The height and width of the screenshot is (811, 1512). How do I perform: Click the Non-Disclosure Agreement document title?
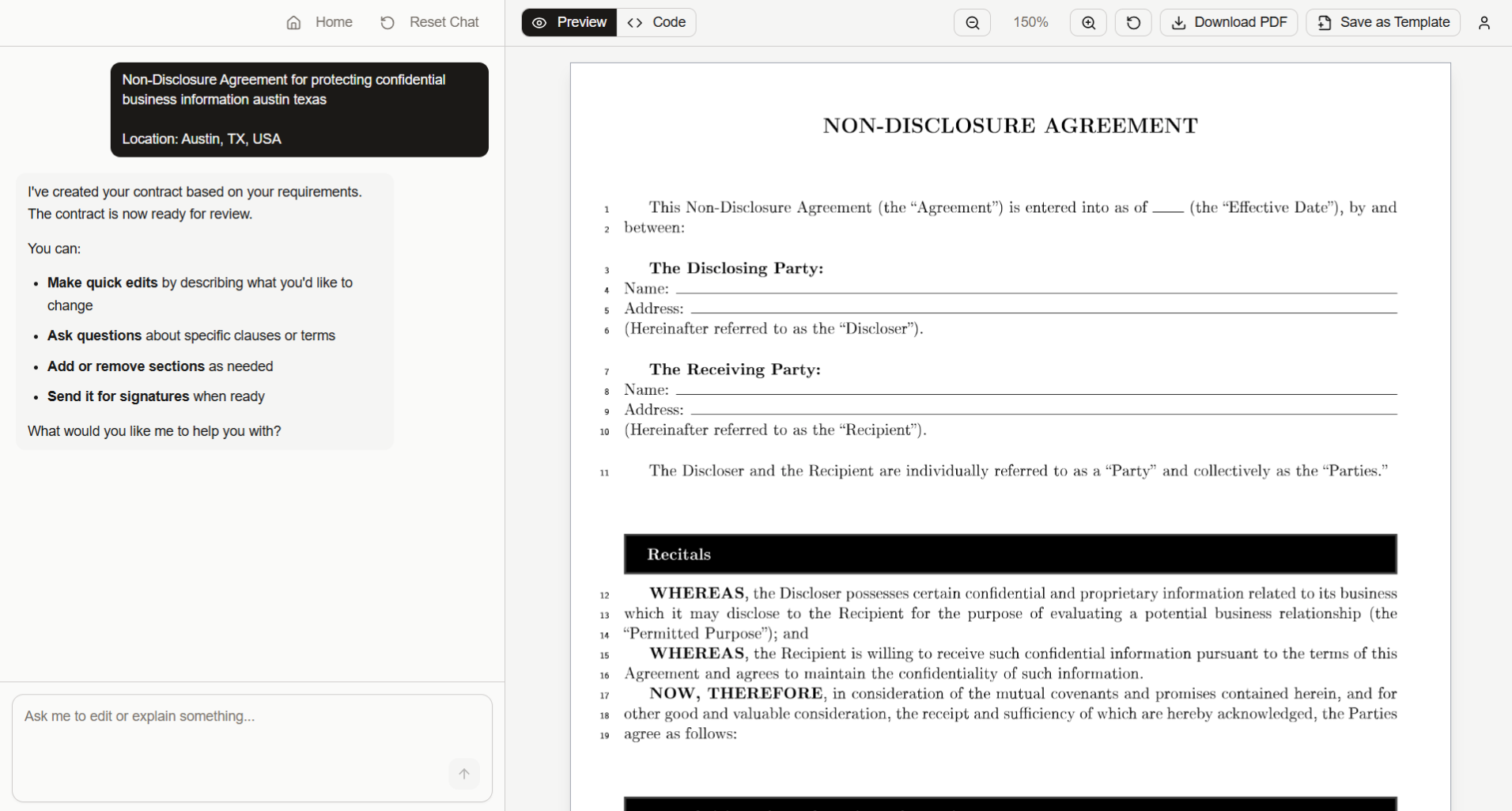1010,126
